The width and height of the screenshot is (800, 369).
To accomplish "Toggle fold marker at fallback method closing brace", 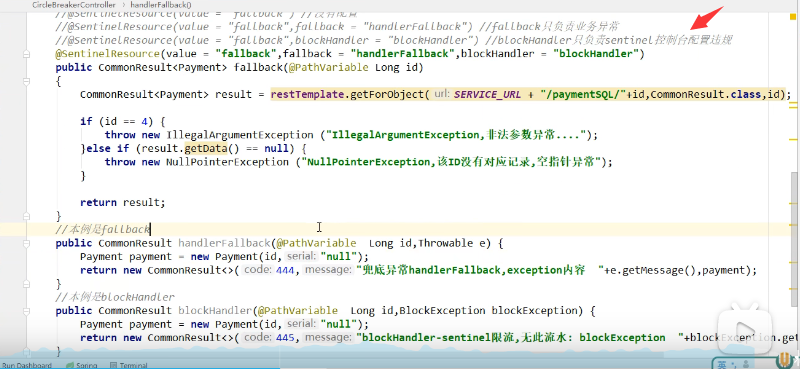I will [x=26, y=216].
